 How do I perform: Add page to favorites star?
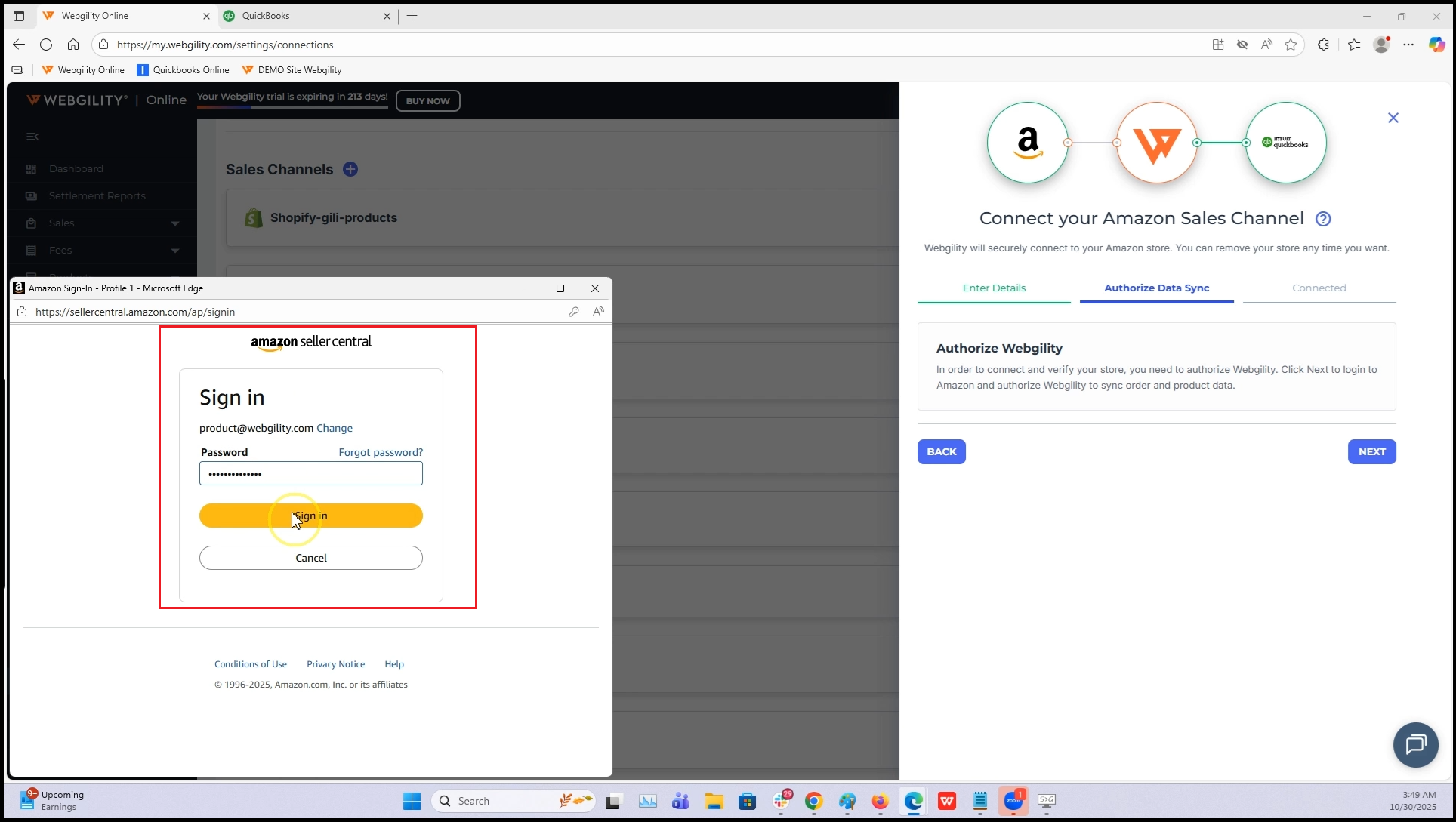pyautogui.click(x=1291, y=45)
